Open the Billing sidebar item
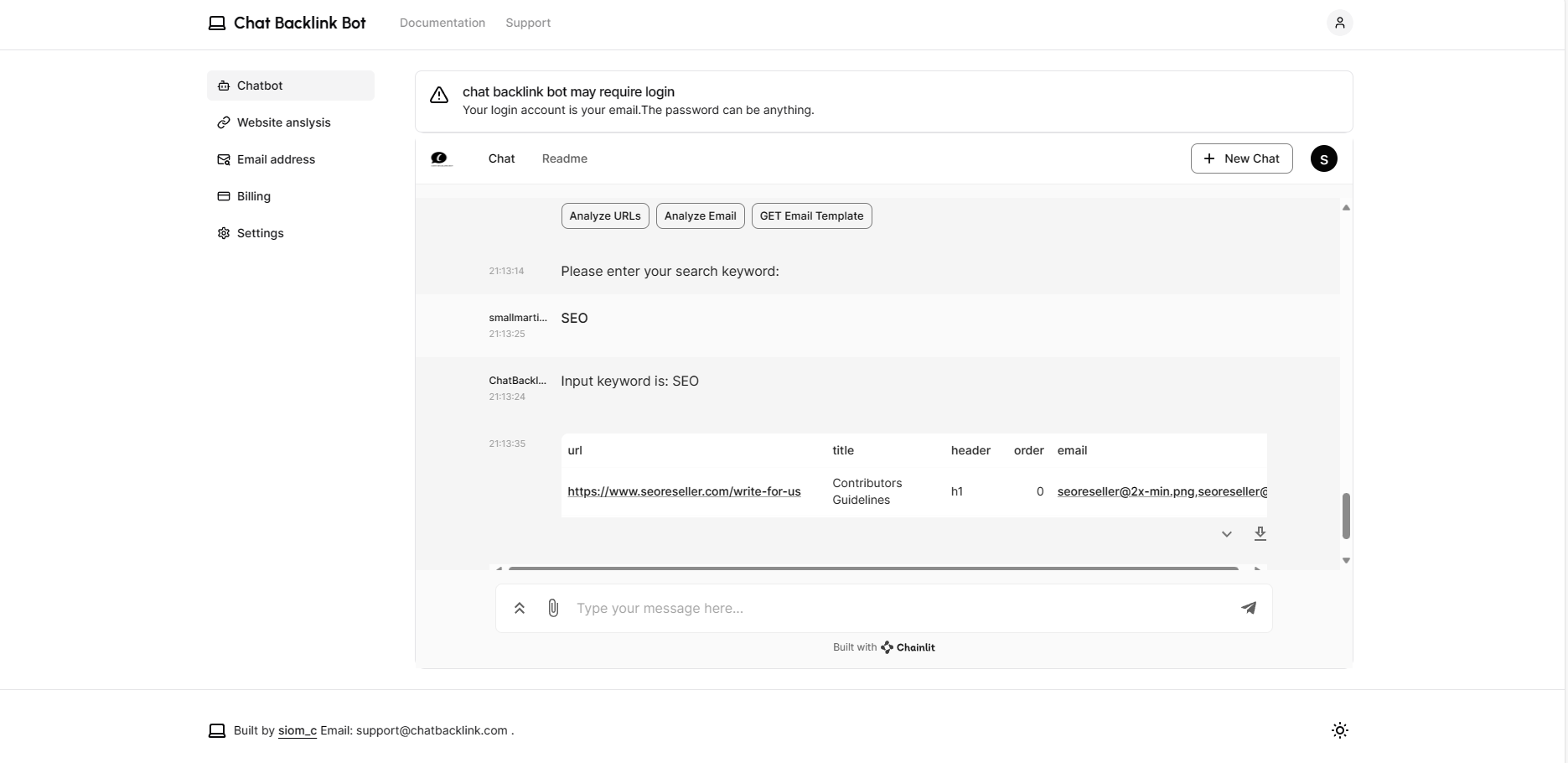1568x763 pixels. pyautogui.click(x=253, y=196)
